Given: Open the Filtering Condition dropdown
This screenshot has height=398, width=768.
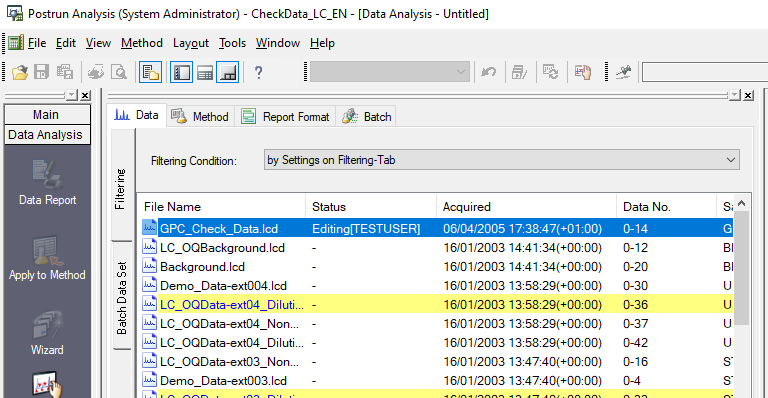Looking at the screenshot, I should (x=502, y=160).
